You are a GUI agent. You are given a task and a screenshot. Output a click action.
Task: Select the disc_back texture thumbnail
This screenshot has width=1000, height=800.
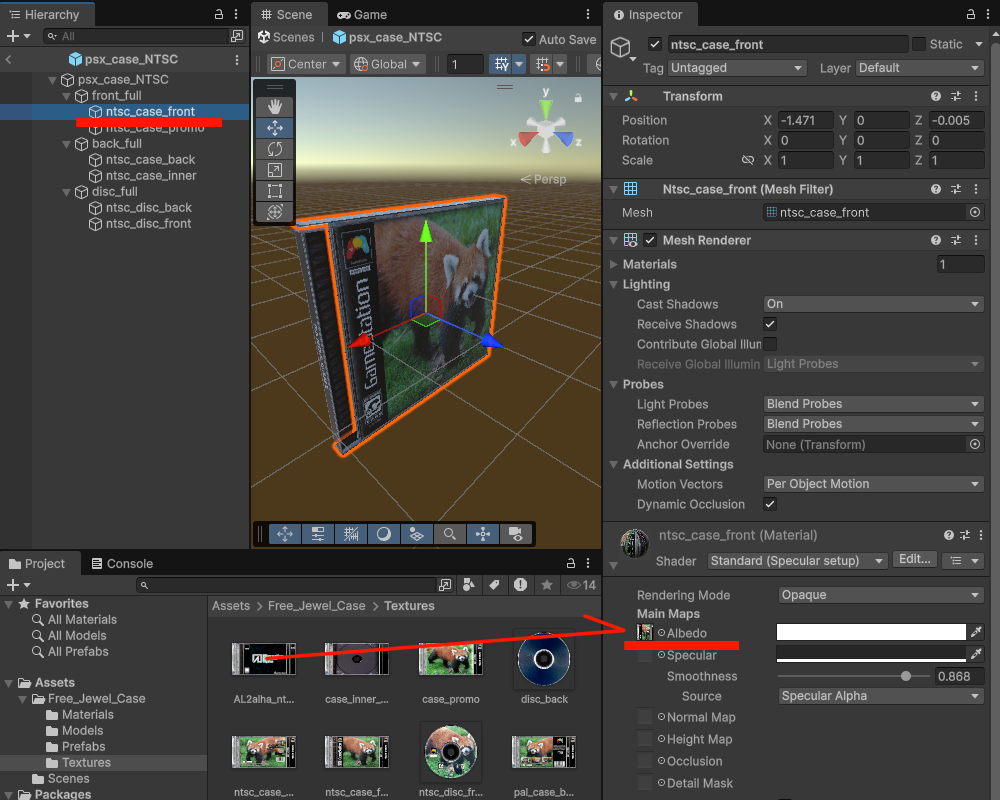tap(544, 663)
